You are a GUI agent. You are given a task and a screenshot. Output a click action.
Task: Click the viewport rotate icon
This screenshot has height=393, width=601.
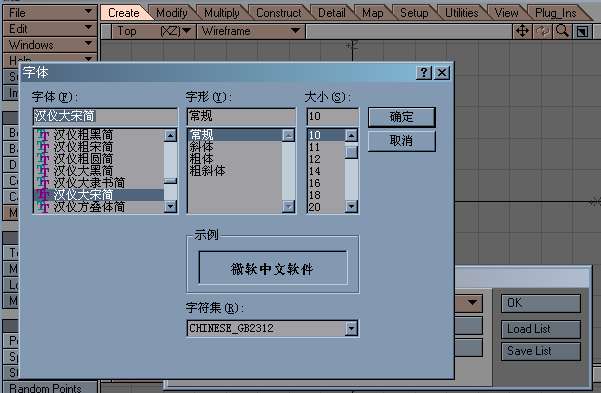[x=542, y=31]
